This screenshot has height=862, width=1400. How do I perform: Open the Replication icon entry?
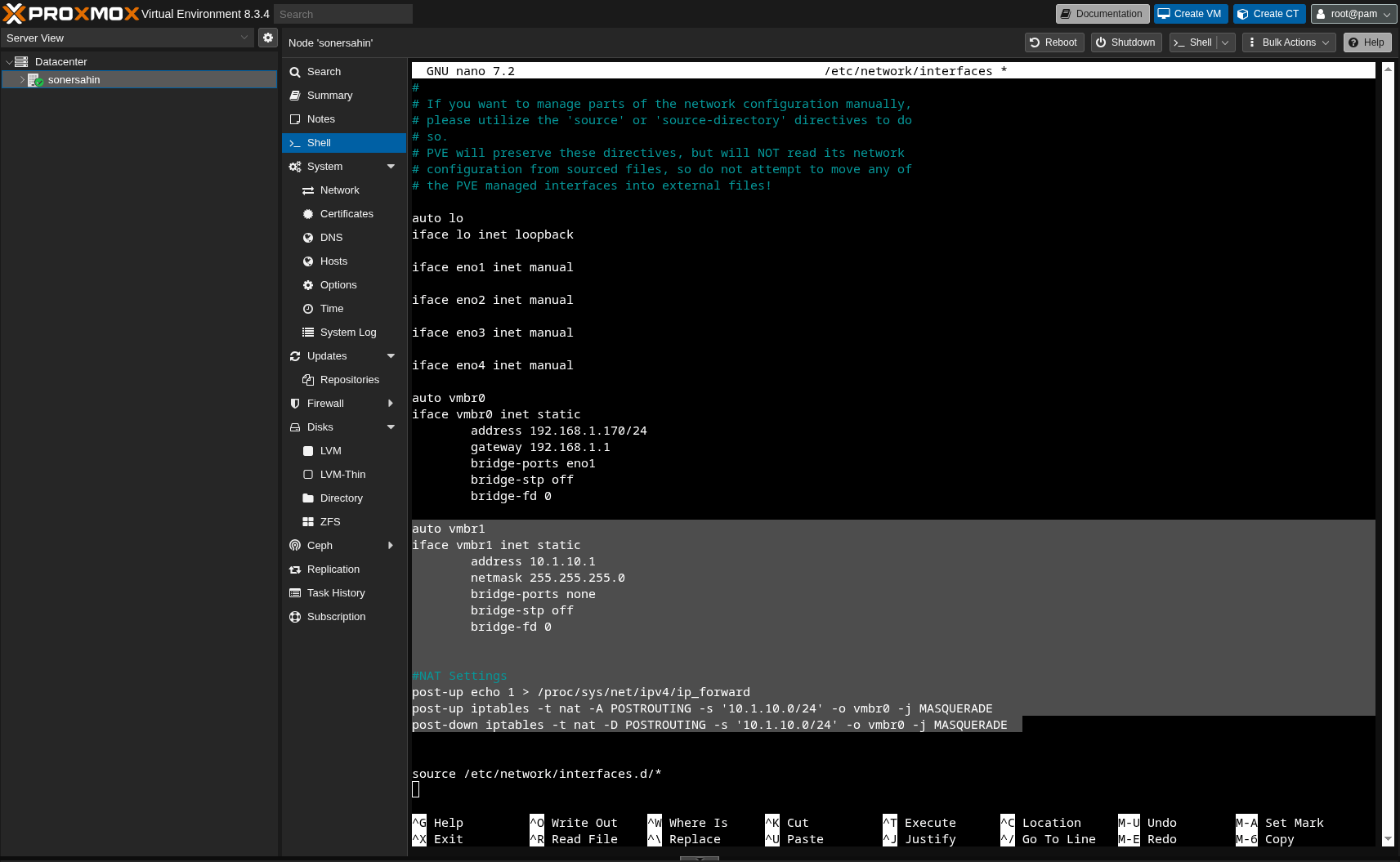[x=295, y=569]
